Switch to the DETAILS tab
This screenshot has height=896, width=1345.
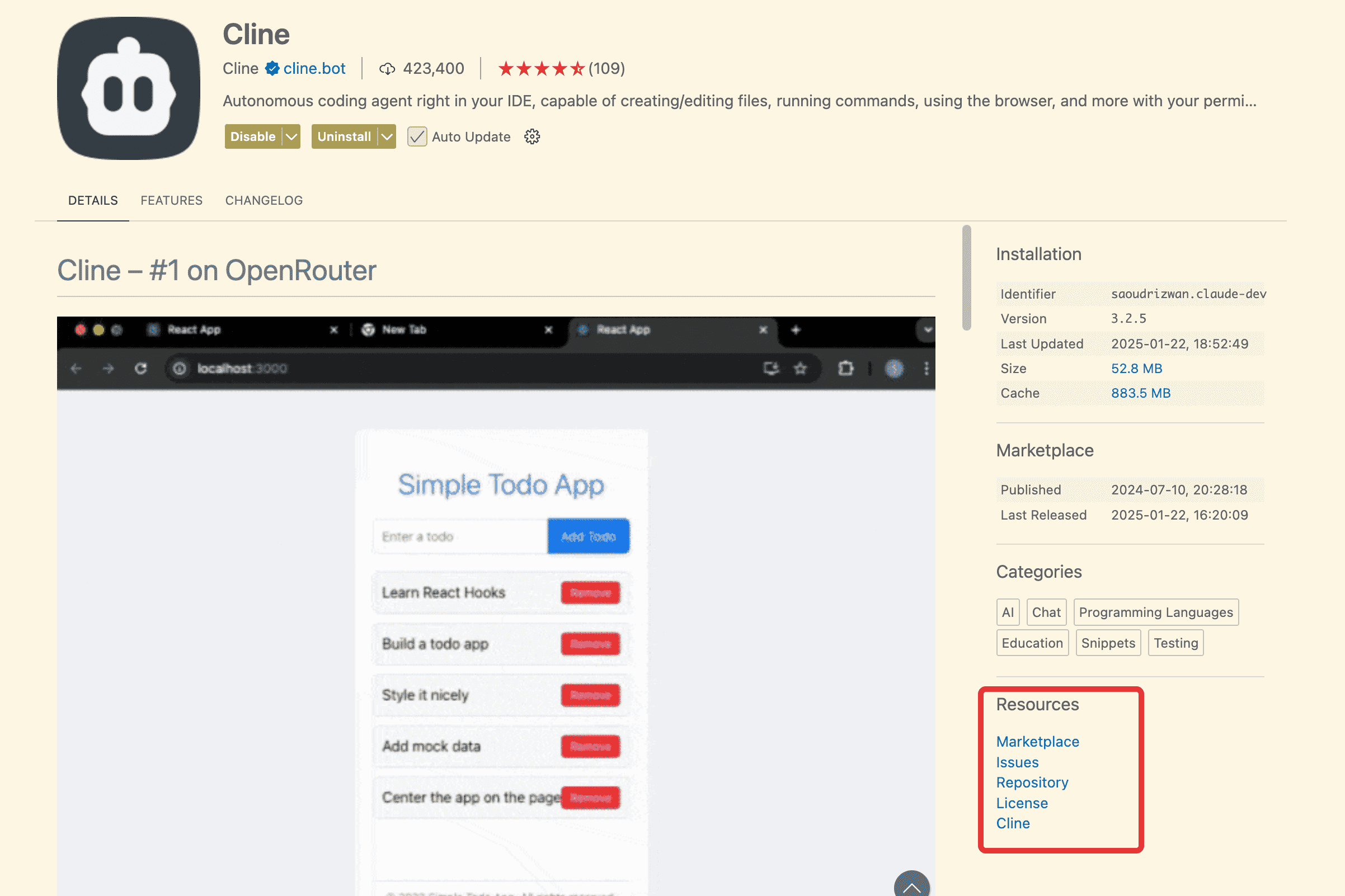click(x=93, y=201)
